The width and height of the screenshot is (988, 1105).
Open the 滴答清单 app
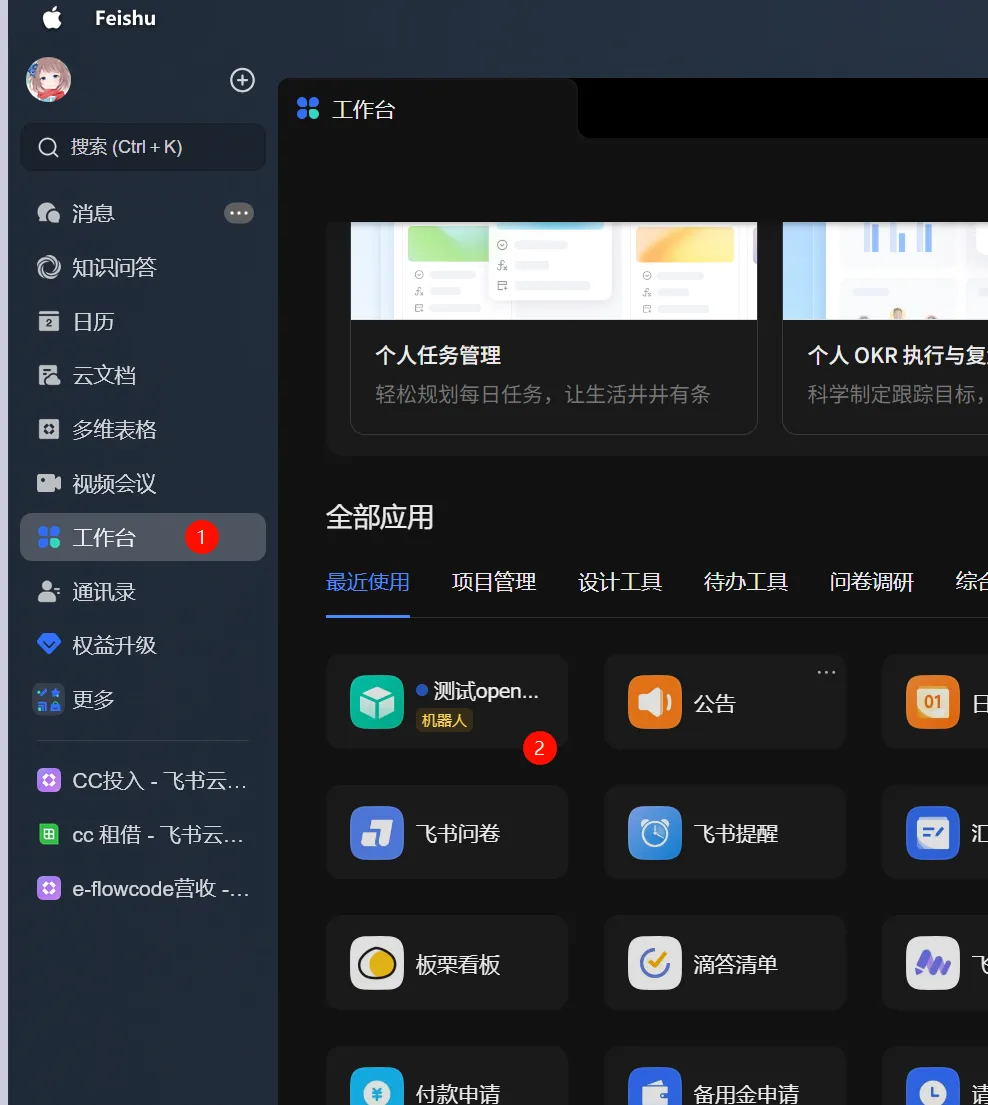(724, 963)
